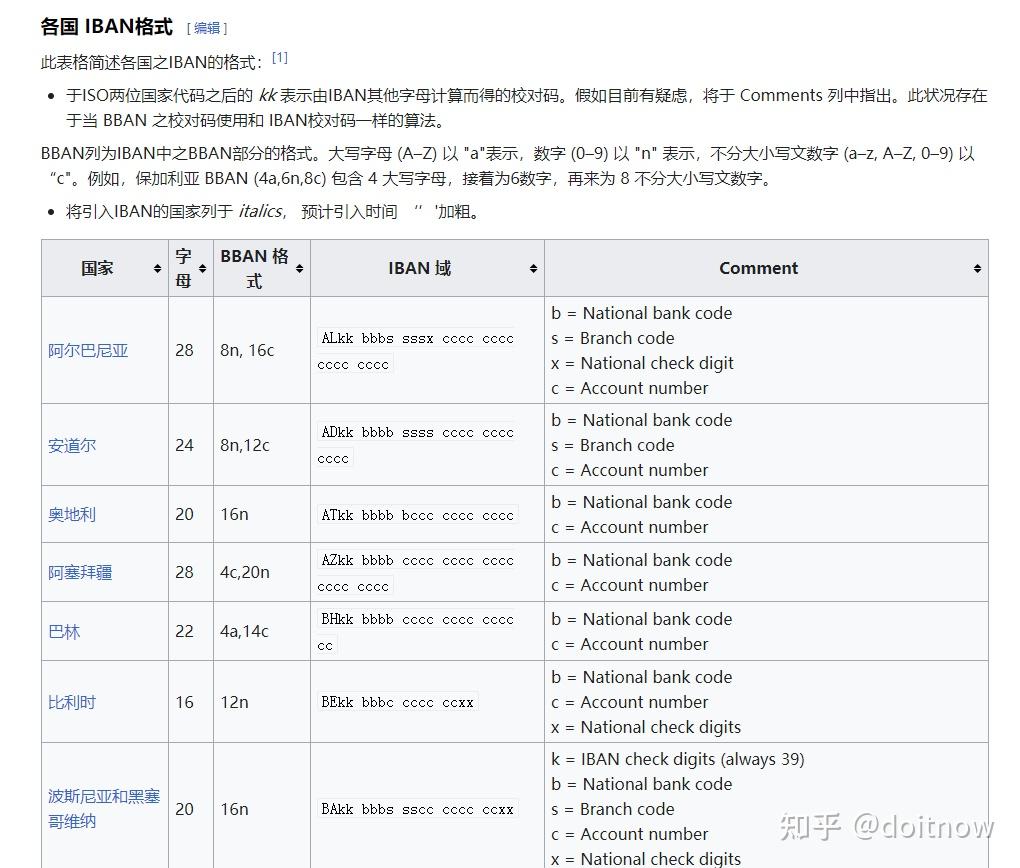Image resolution: width=1020 pixels, height=868 pixels.
Task: Select Austria's IBAN field ATkk bbbb bccc
Action: coord(418,515)
